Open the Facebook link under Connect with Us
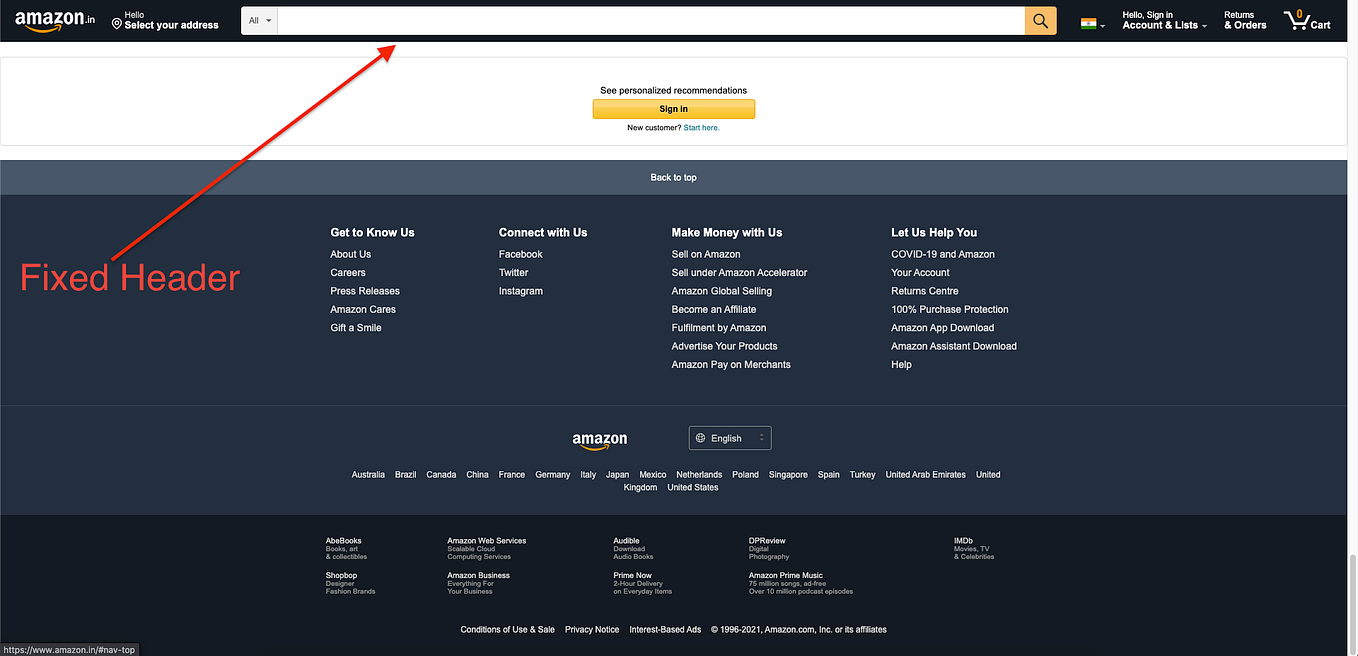Viewport: 1358px width, 656px height. (520, 253)
